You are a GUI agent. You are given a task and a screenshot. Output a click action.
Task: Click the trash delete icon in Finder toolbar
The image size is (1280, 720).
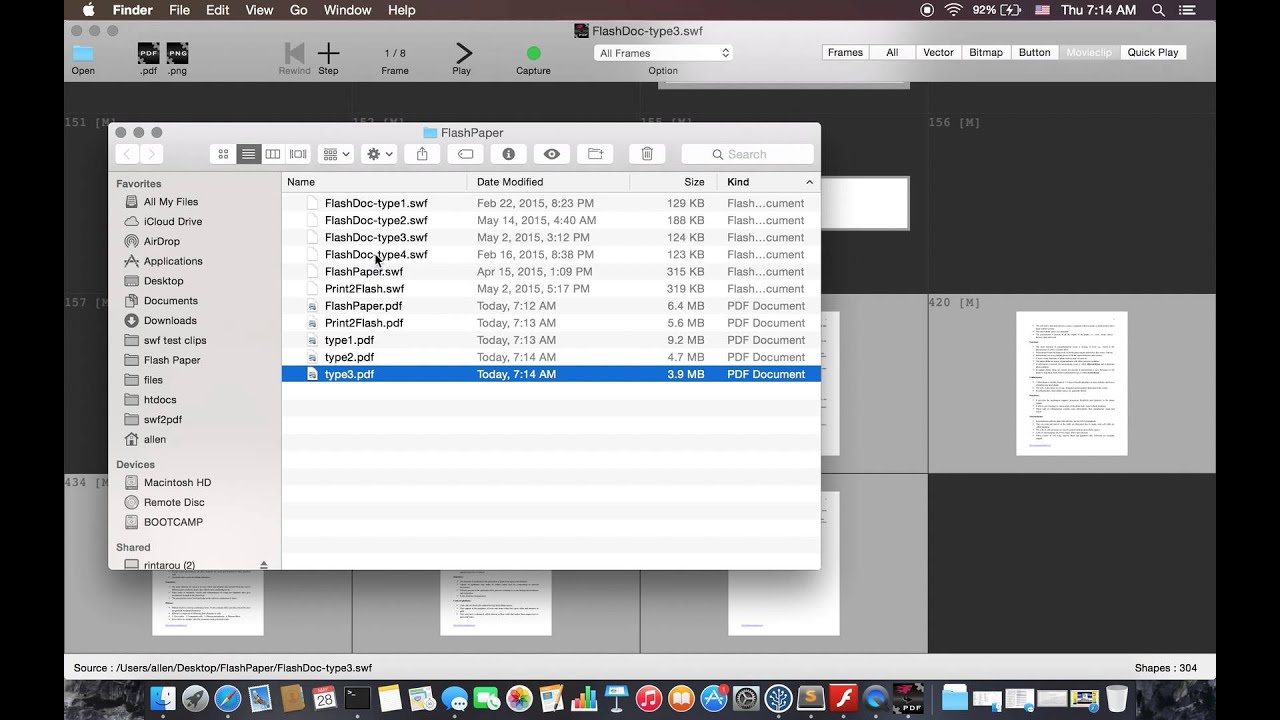coord(647,154)
